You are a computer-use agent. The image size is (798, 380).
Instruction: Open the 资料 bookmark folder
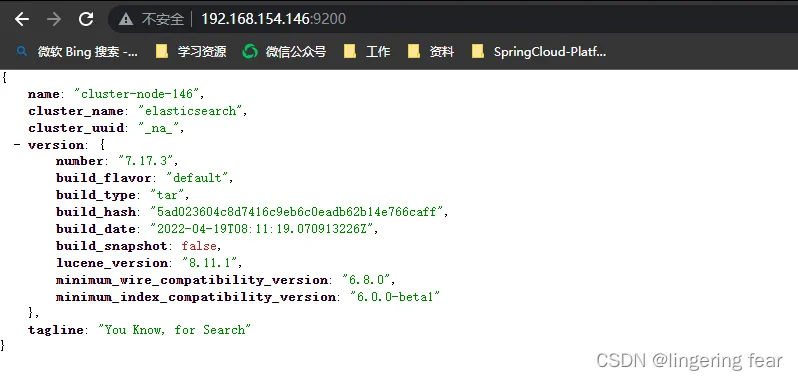coord(431,51)
